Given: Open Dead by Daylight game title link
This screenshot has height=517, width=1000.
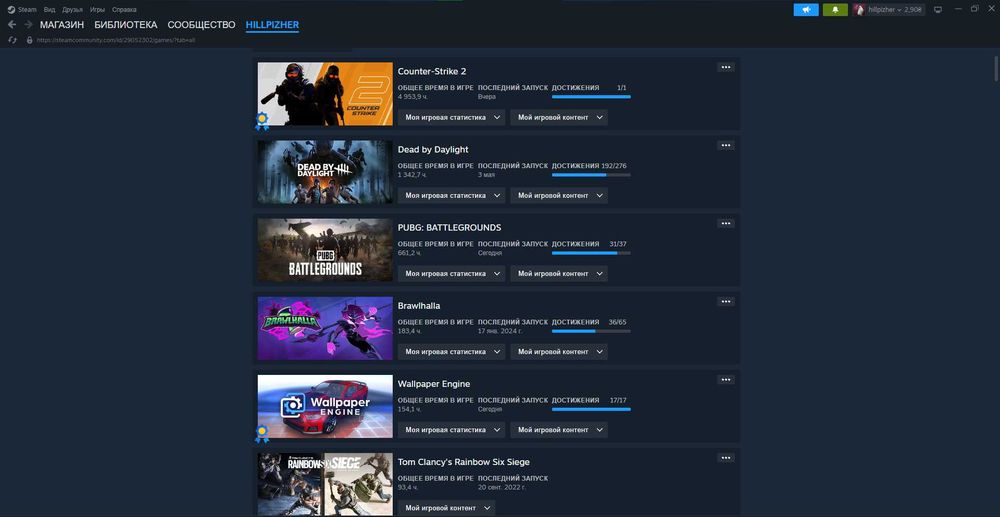Looking at the screenshot, I should (x=433, y=150).
